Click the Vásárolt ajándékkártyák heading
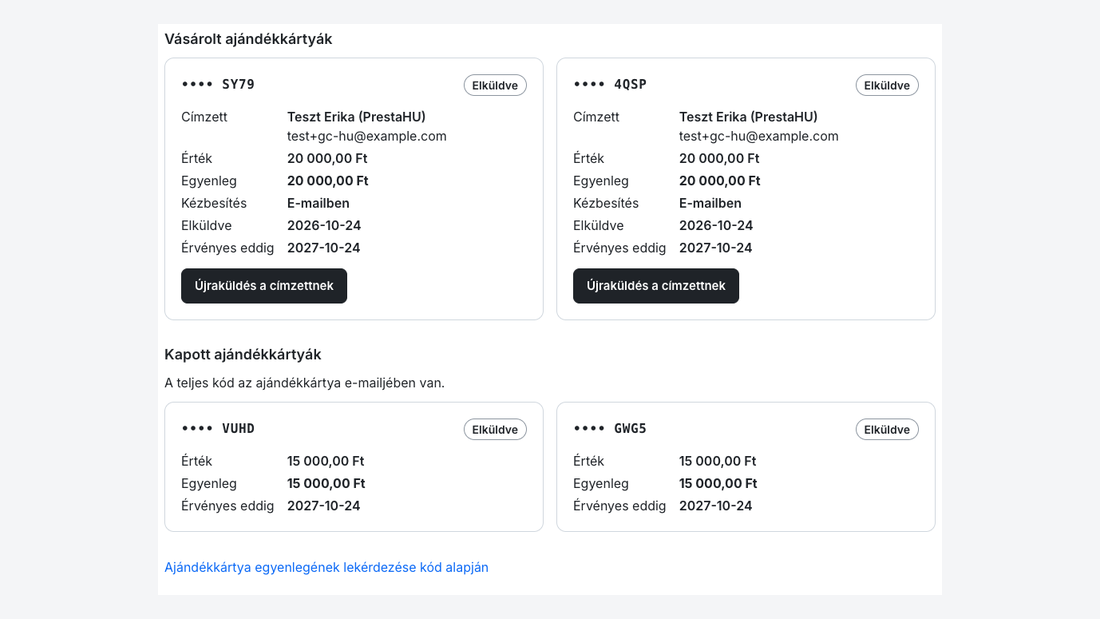1100x619 pixels. pyautogui.click(x=248, y=39)
